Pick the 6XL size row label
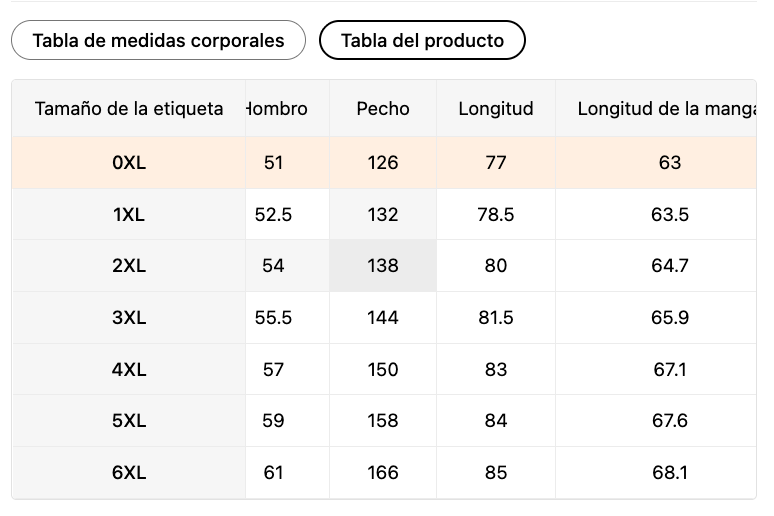This screenshot has height=516, width=774. [129, 473]
